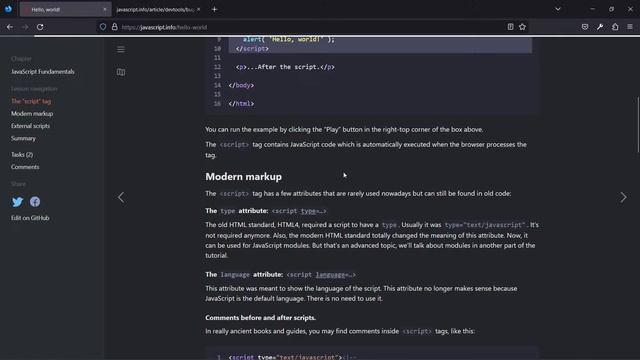Open JavaScript Fundamentals chapter link
The image size is (640, 360).
43,72
